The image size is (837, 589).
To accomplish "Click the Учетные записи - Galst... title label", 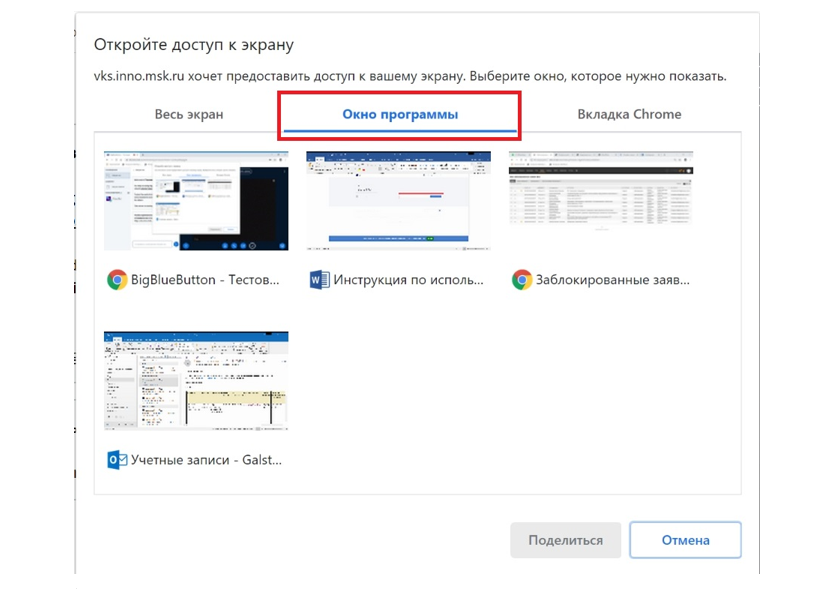I will click(x=206, y=460).
